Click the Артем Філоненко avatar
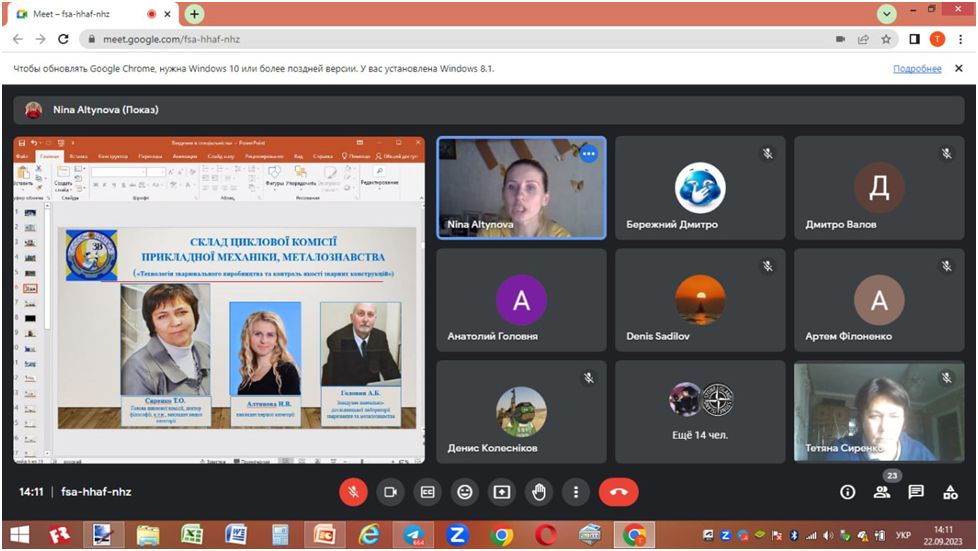 (x=879, y=300)
